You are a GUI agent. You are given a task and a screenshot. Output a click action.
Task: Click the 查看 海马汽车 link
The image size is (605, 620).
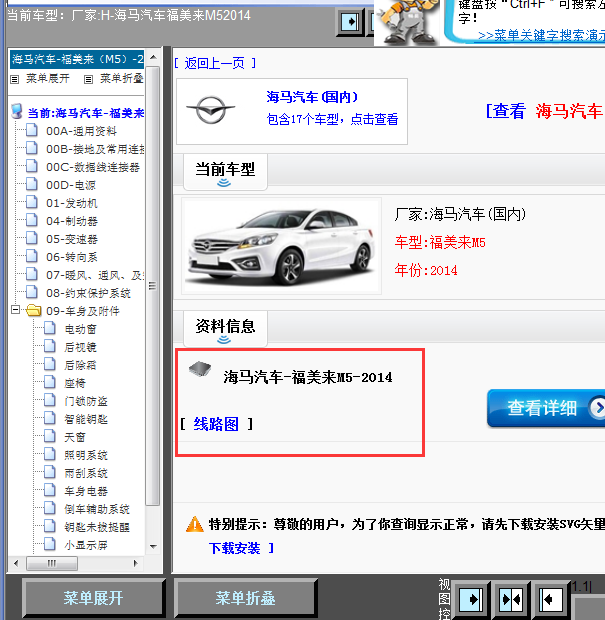(x=544, y=111)
